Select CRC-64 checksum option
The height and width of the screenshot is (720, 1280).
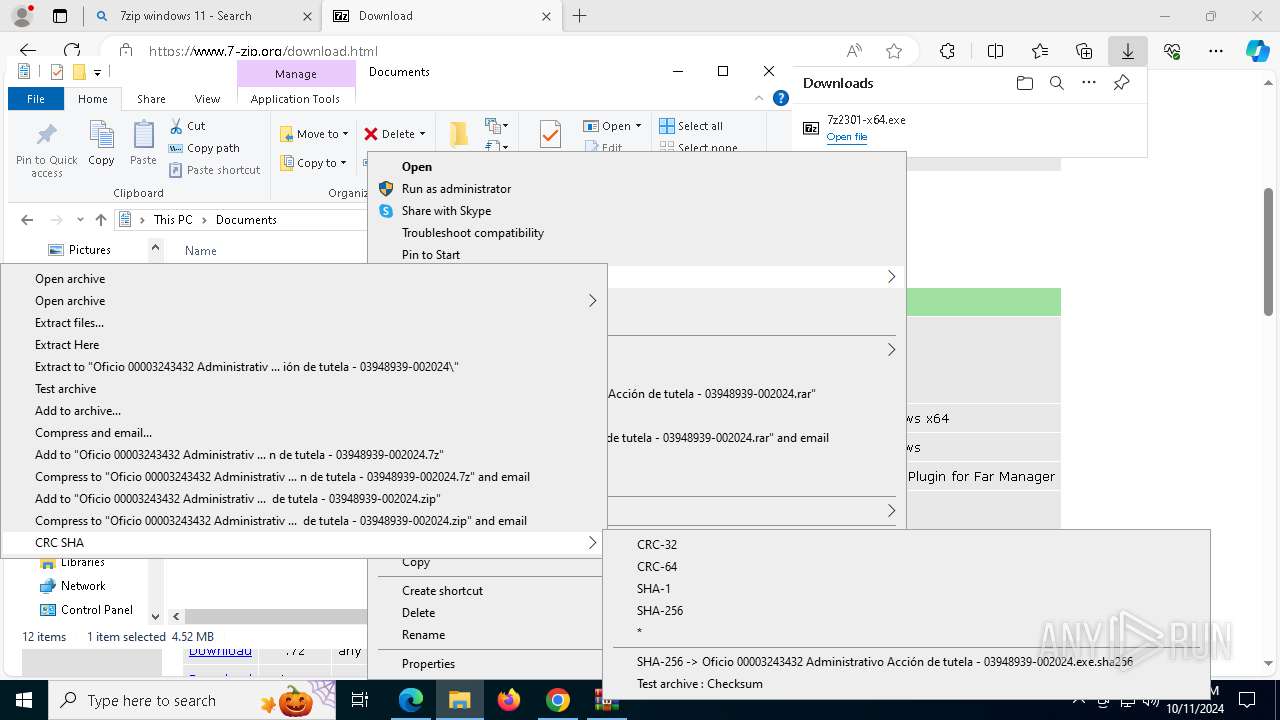coord(657,567)
